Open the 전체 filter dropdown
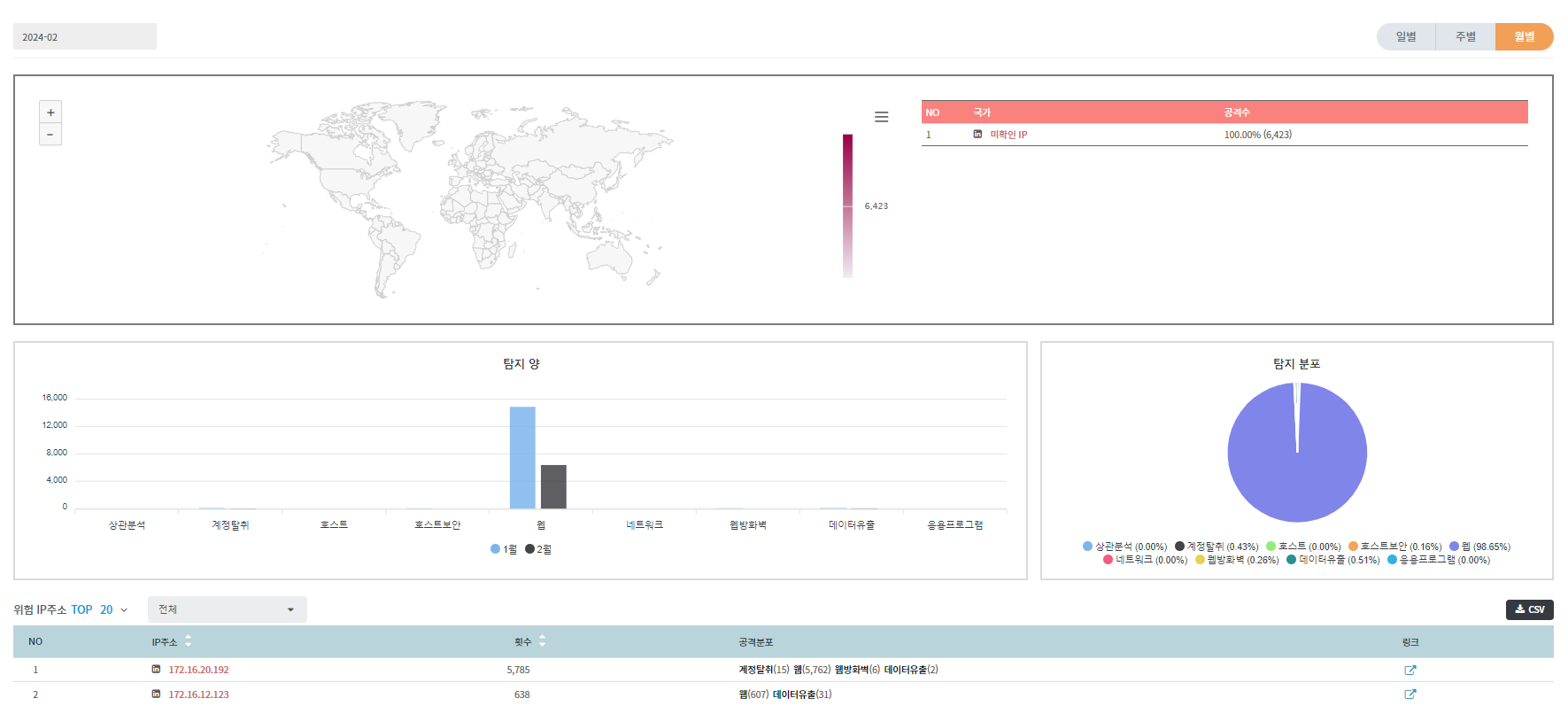 pos(227,609)
